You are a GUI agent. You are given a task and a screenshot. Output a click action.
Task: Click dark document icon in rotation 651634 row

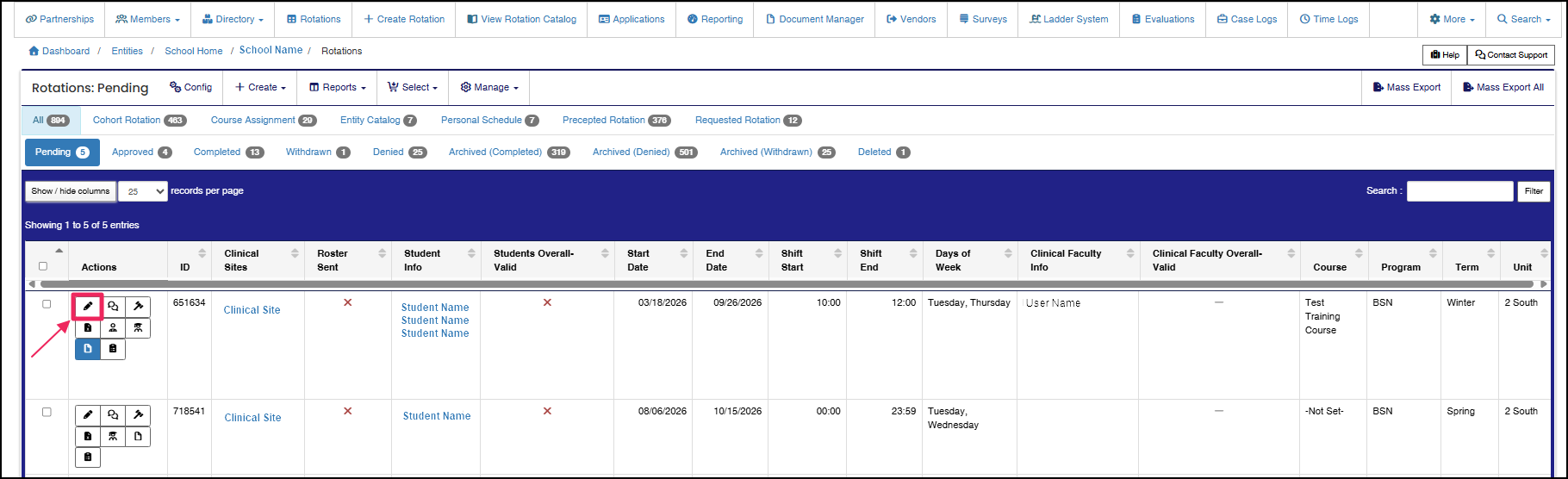88,328
